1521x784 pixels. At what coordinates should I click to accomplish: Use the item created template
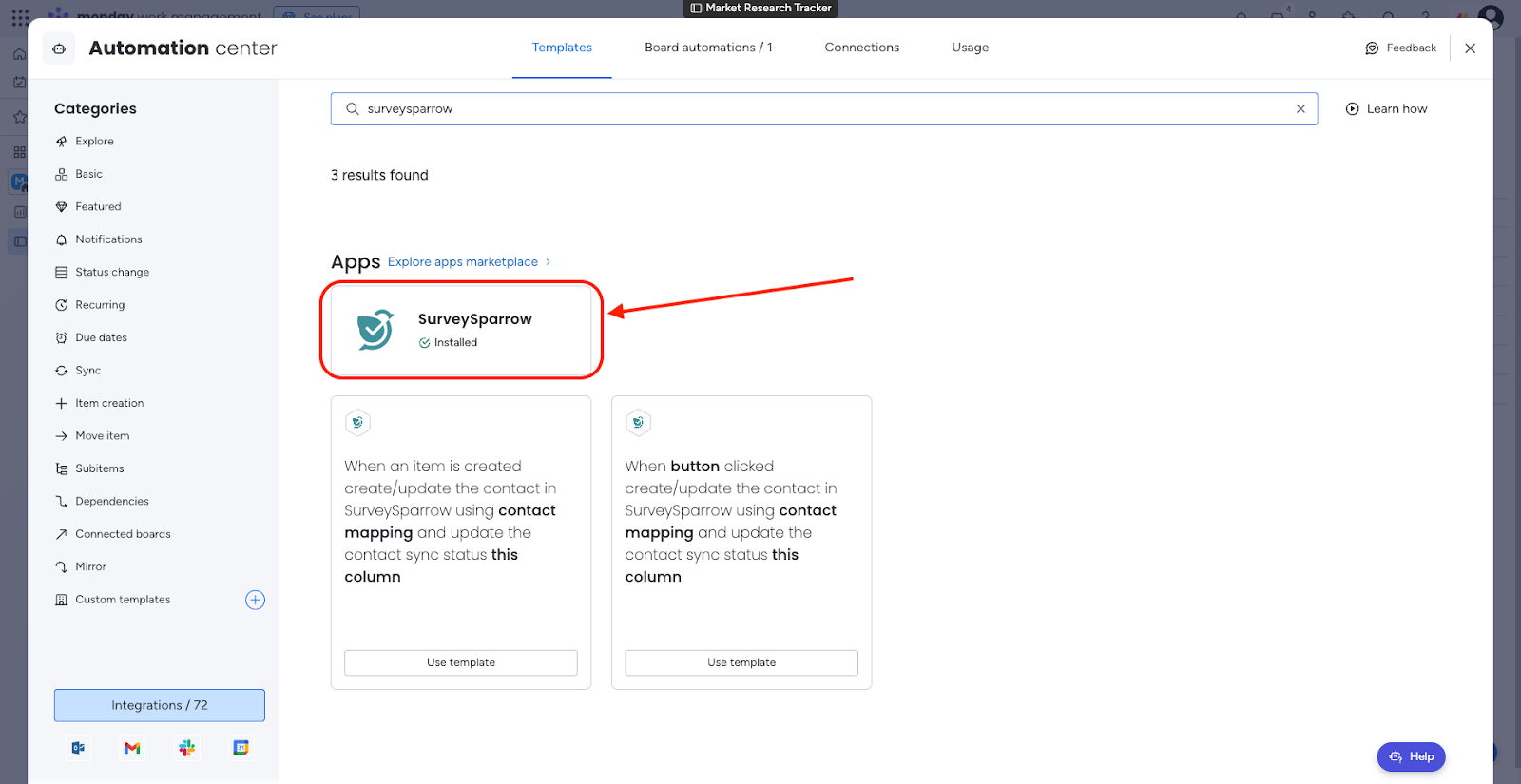point(461,662)
